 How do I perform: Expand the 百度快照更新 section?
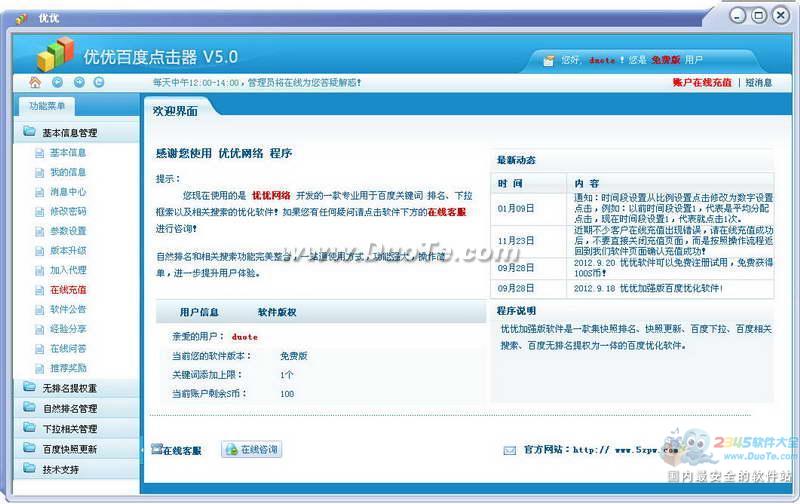69,449
